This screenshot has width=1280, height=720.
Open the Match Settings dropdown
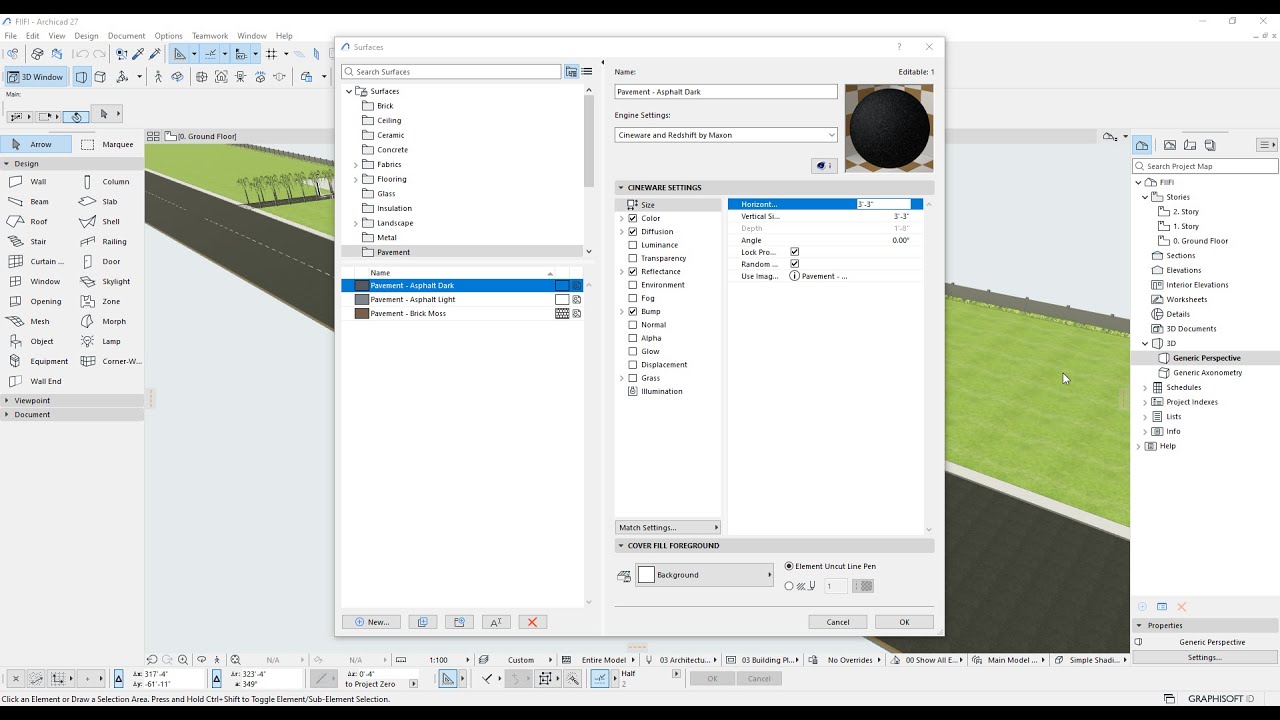667,528
